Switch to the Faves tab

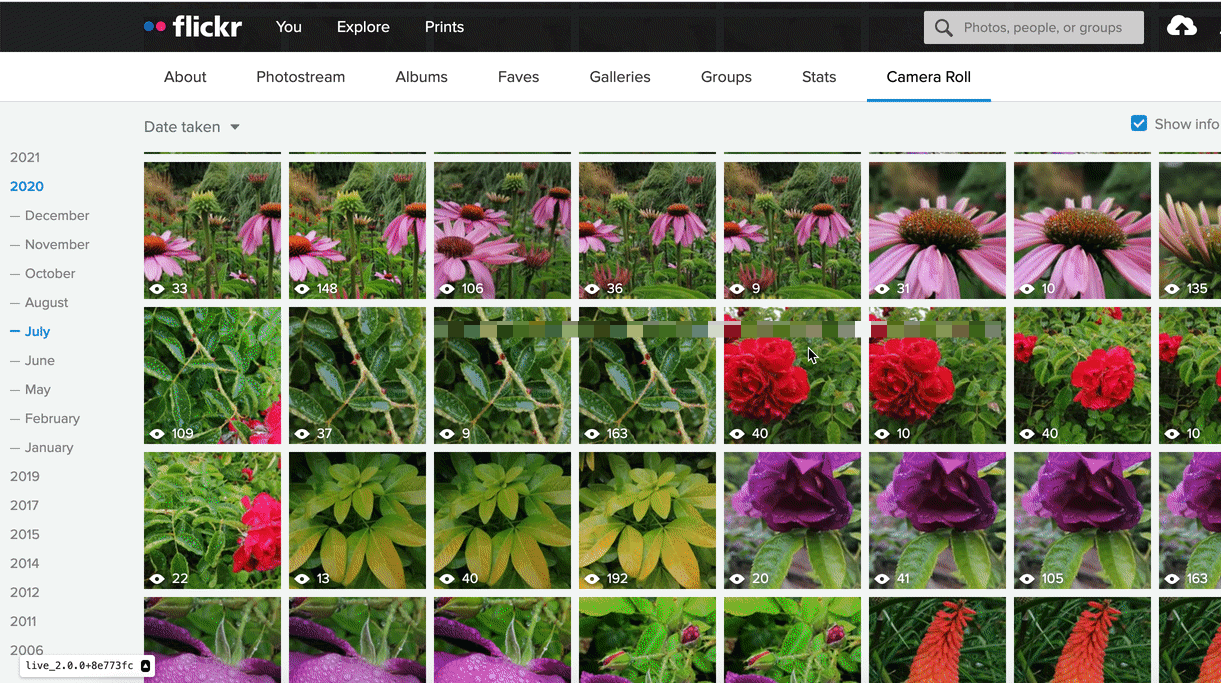[x=518, y=77]
